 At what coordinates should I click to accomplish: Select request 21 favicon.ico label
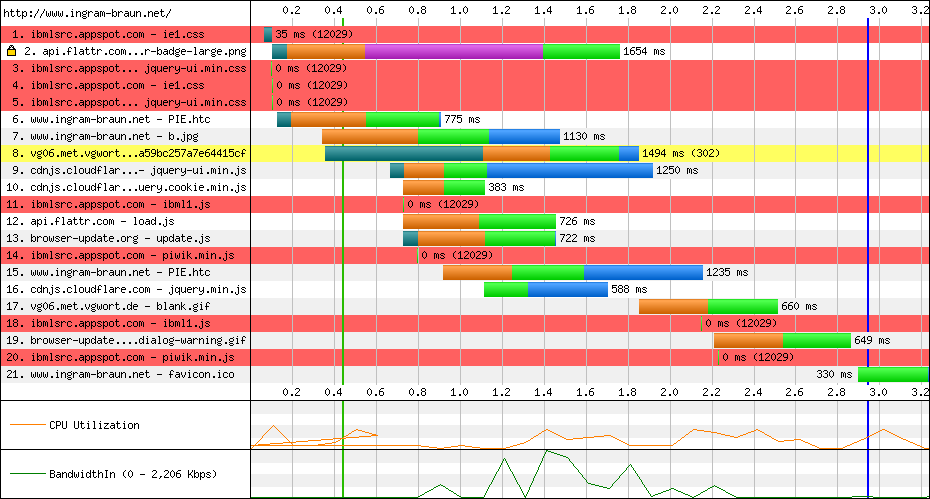[x=125, y=374]
